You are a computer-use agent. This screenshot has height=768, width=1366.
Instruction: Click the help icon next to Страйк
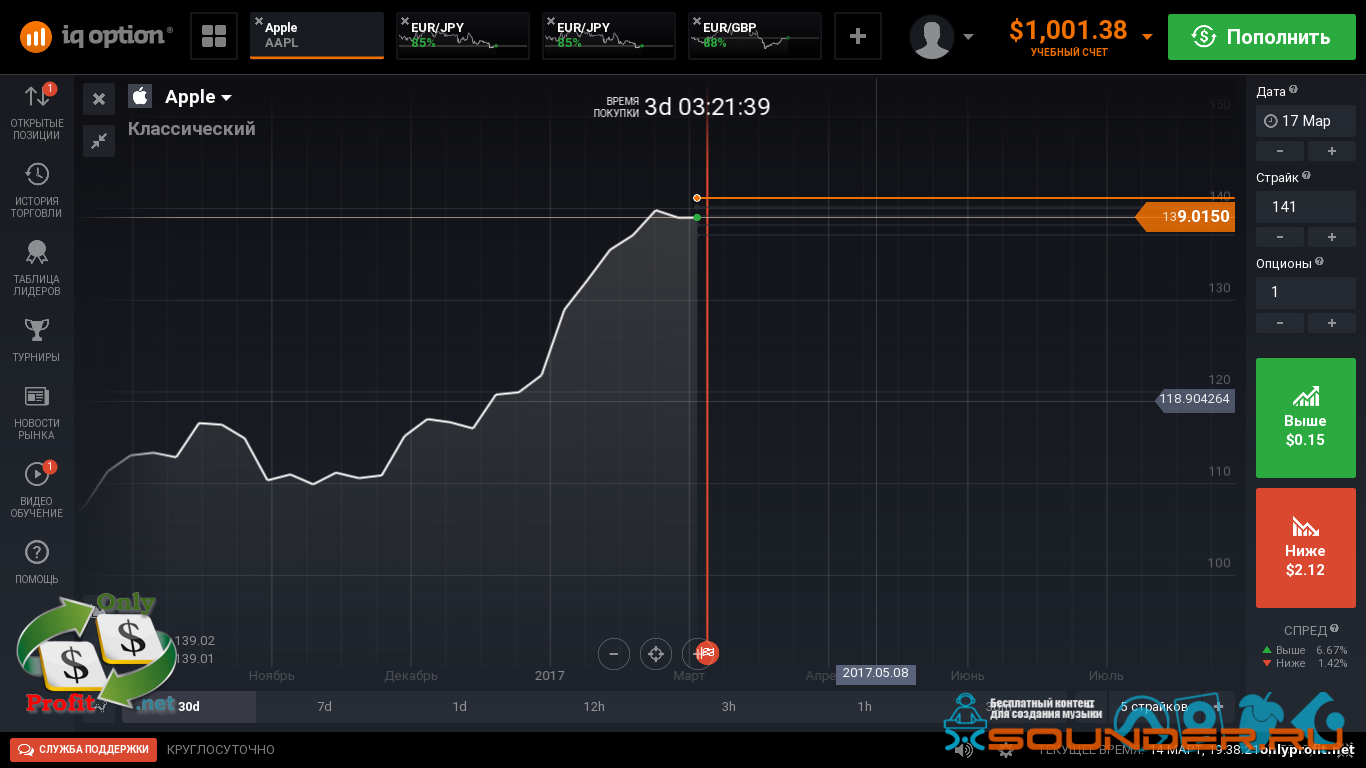pyautogui.click(x=1306, y=176)
